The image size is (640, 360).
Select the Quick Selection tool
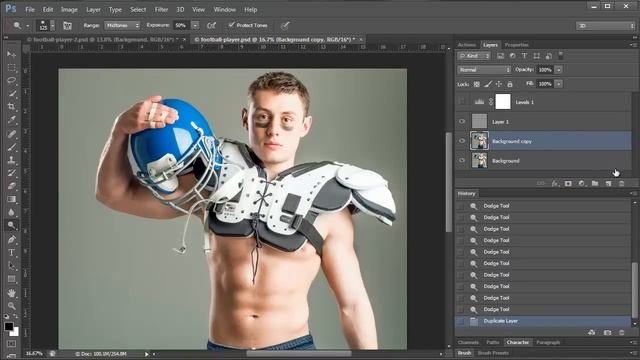click(x=11, y=93)
